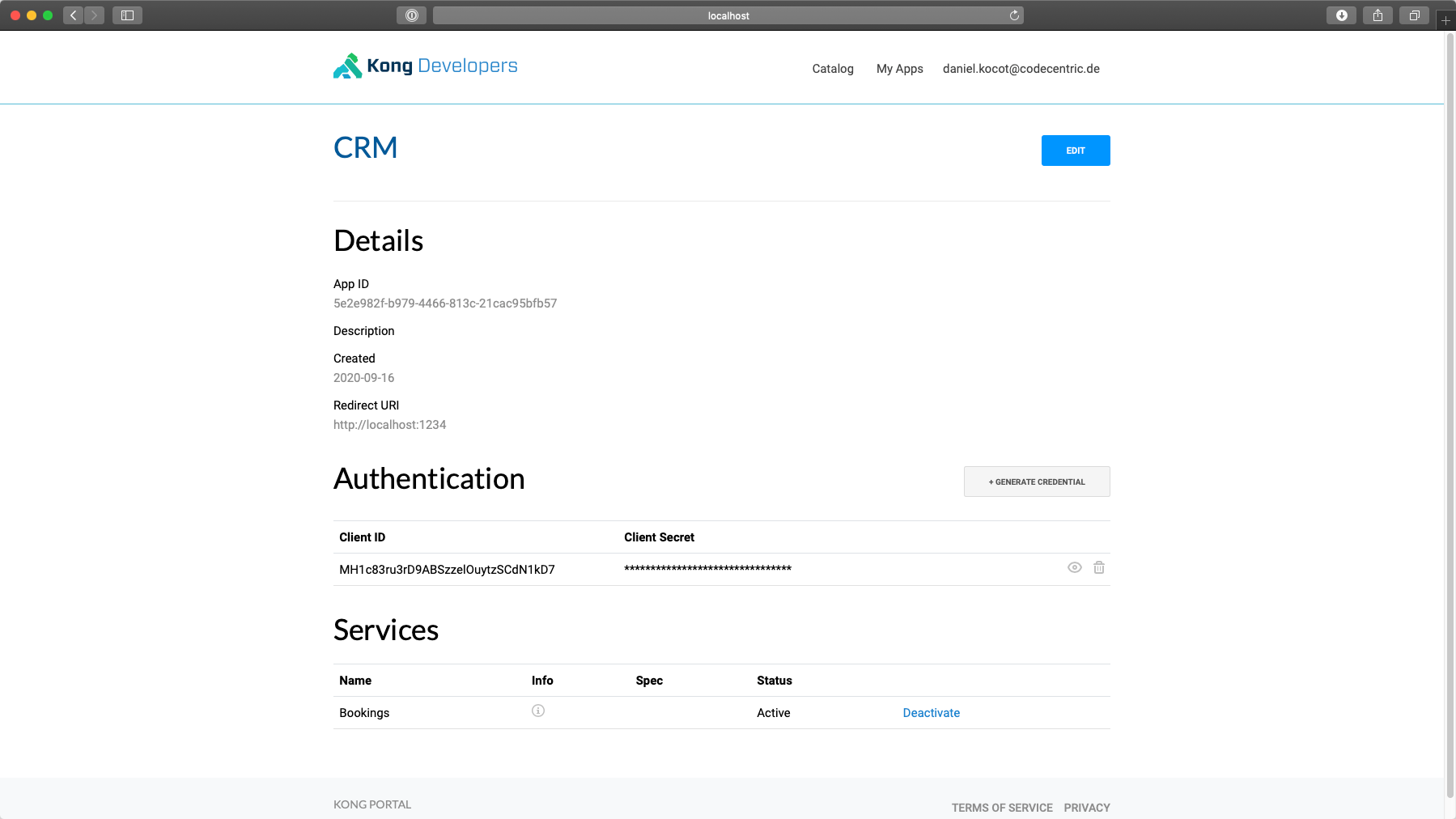
Task: Click the Safari share button
Action: point(1377,15)
